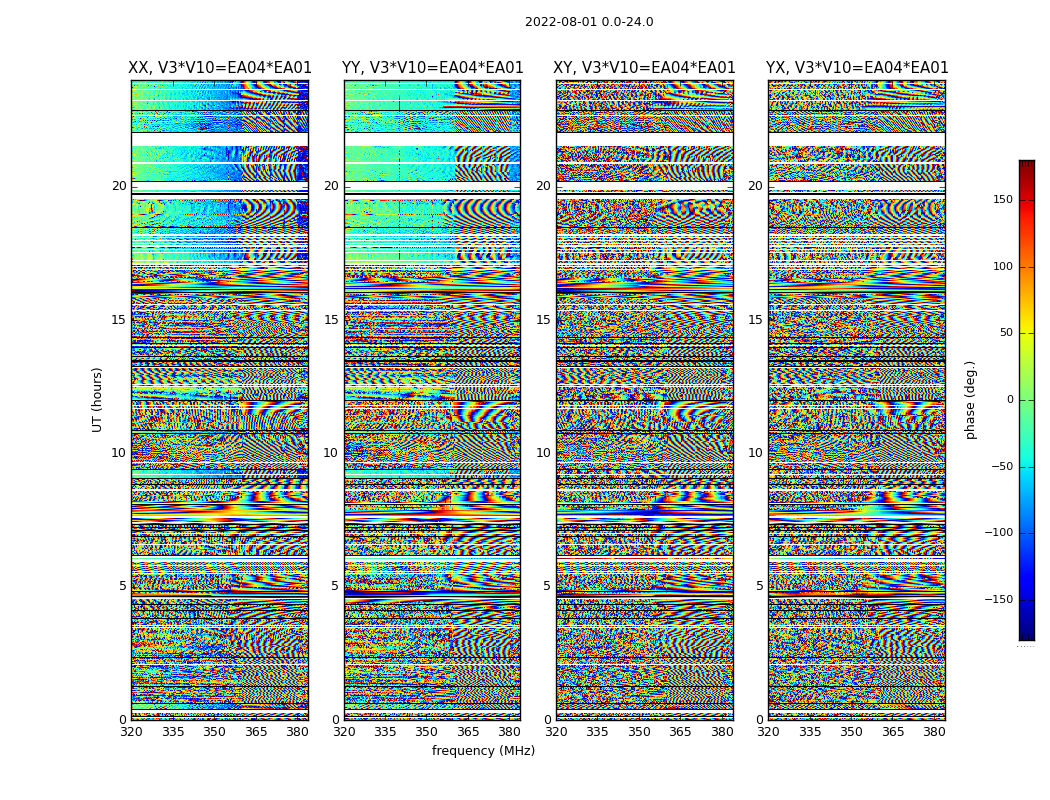Click the 'phase (deg.)' colorbar label

pyautogui.click(x=970, y=400)
